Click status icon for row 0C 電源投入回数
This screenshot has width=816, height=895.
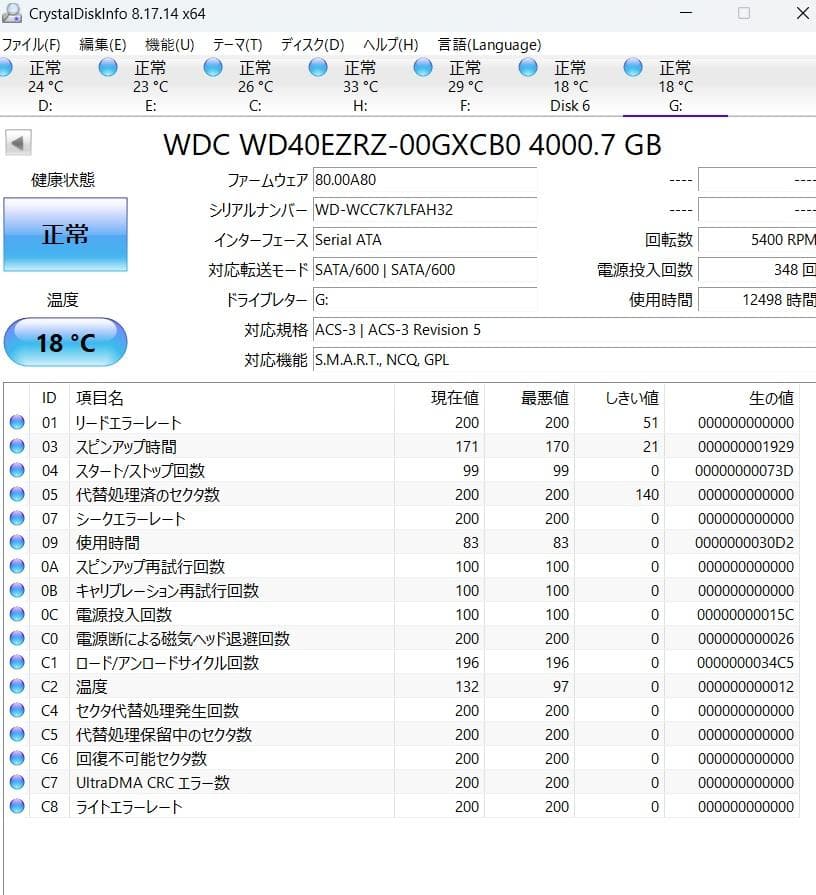pos(17,614)
